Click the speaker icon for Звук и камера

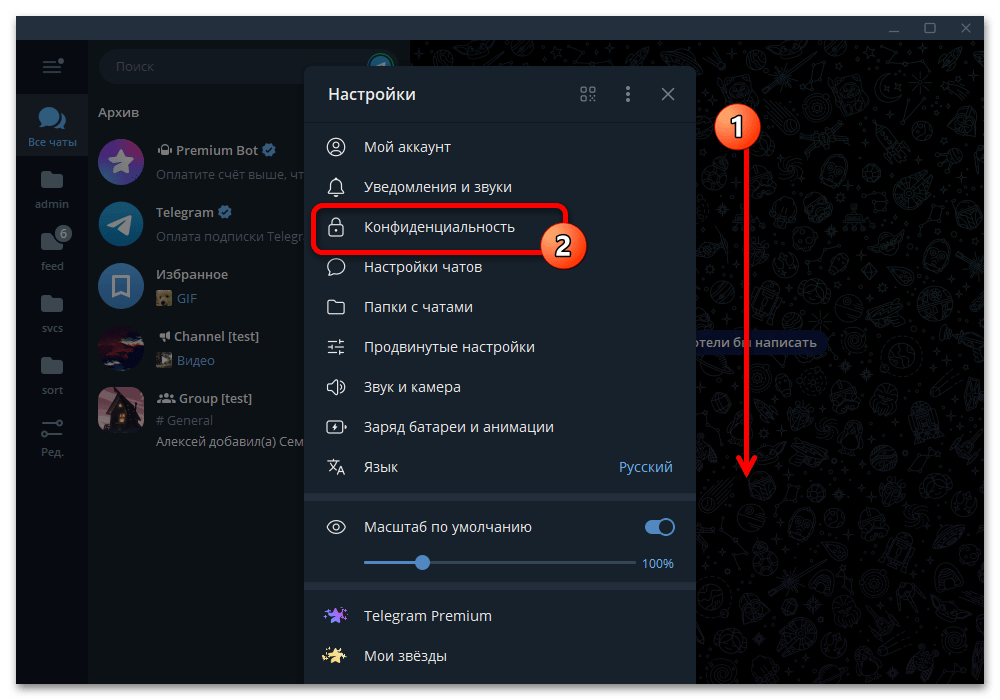pos(336,388)
